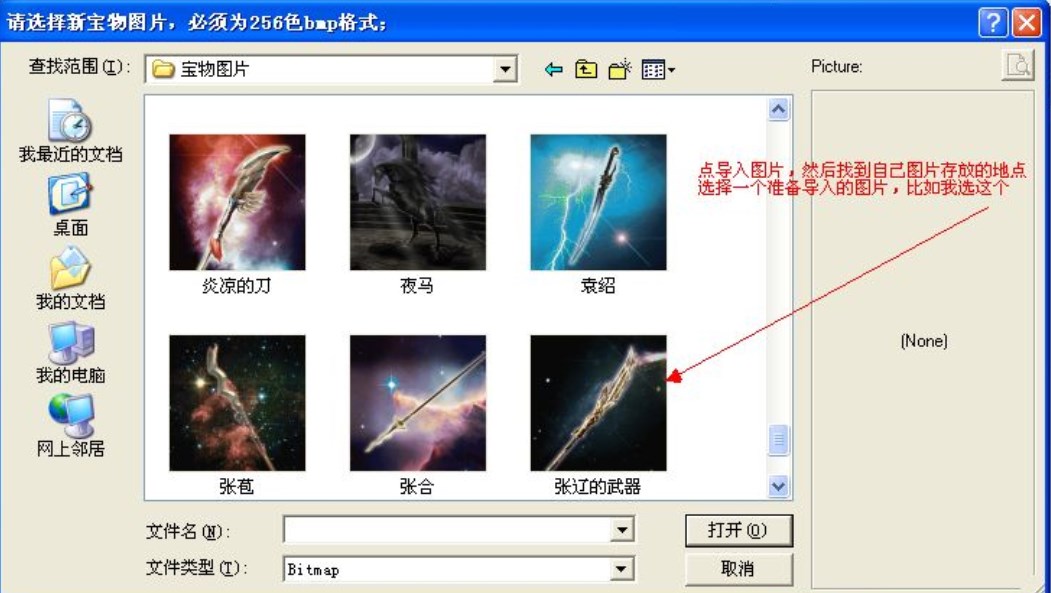Expand the 查找范围 folder dropdown

pyautogui.click(x=505, y=69)
